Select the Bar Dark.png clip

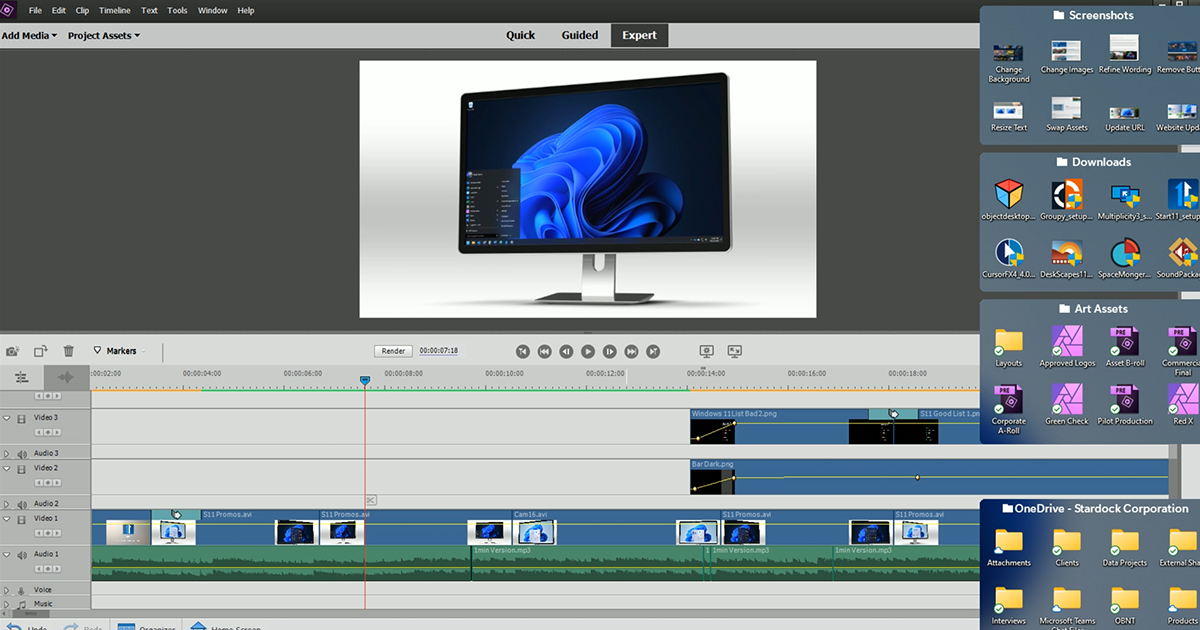click(x=930, y=477)
